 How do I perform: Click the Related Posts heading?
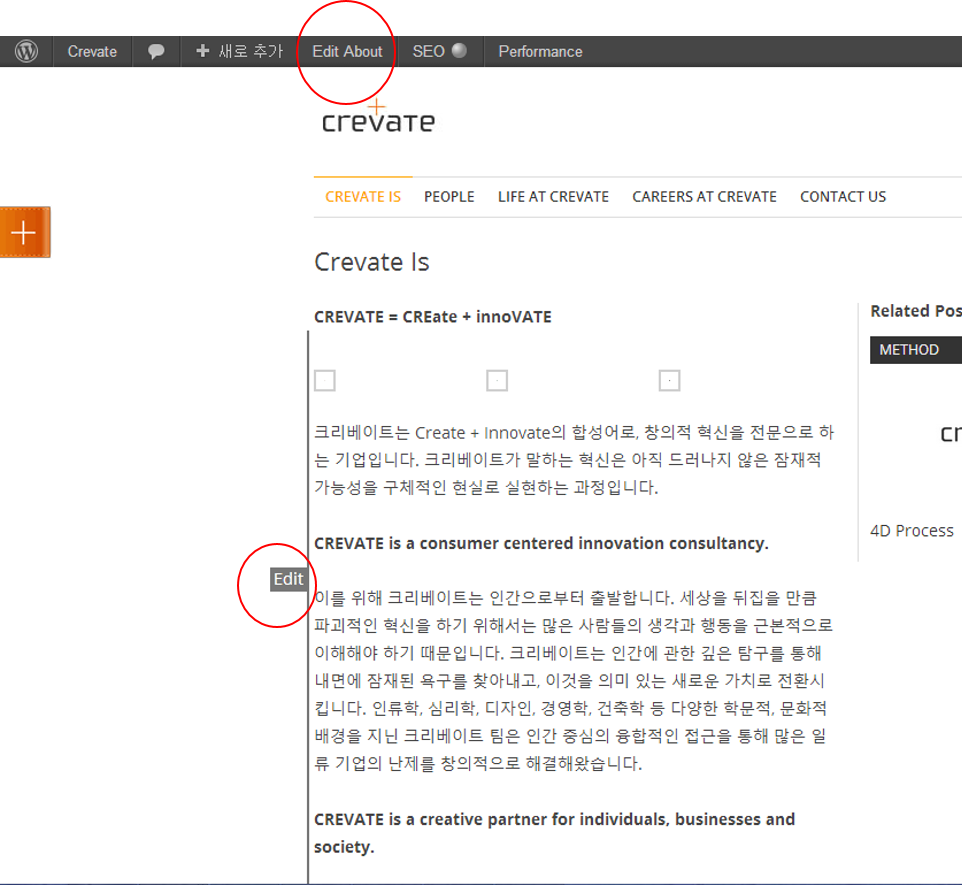(916, 311)
